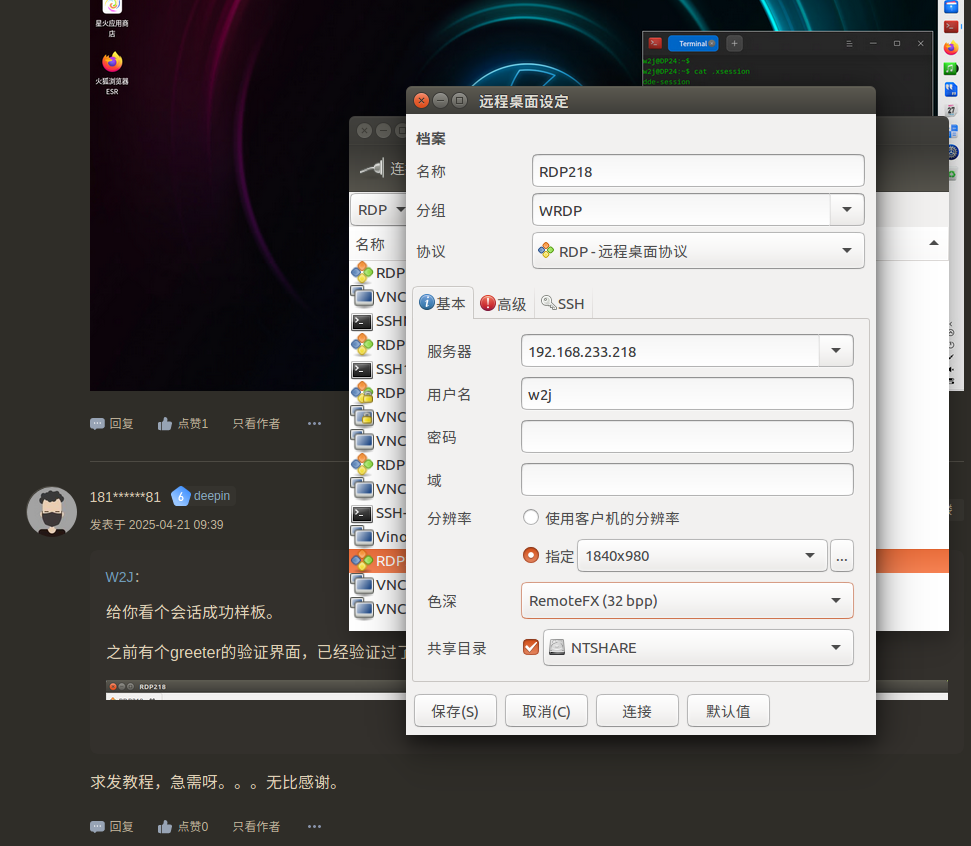Select the Vino row in Remmina connection list

[x=378, y=537]
